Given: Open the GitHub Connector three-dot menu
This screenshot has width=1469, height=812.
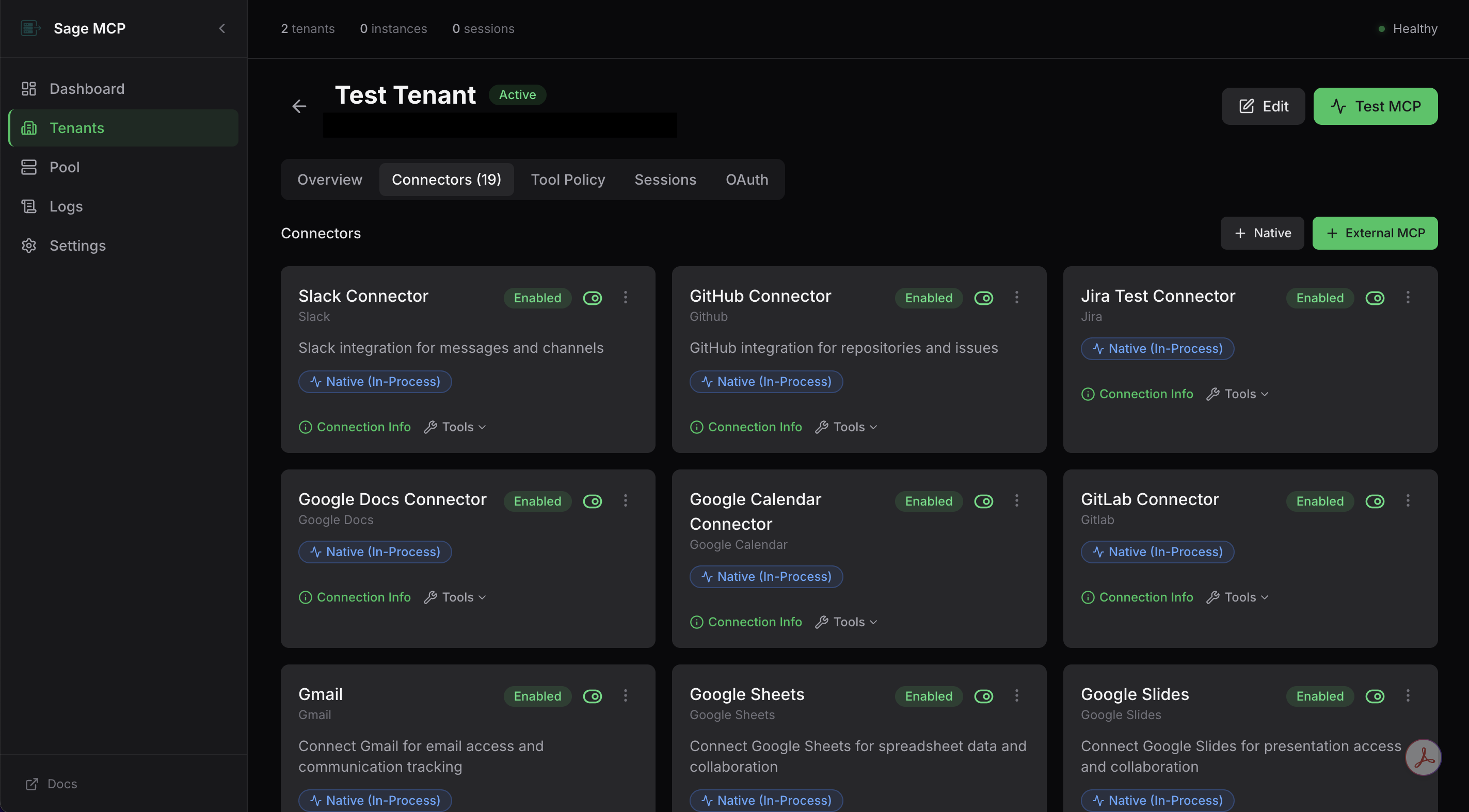Looking at the screenshot, I should point(1016,298).
